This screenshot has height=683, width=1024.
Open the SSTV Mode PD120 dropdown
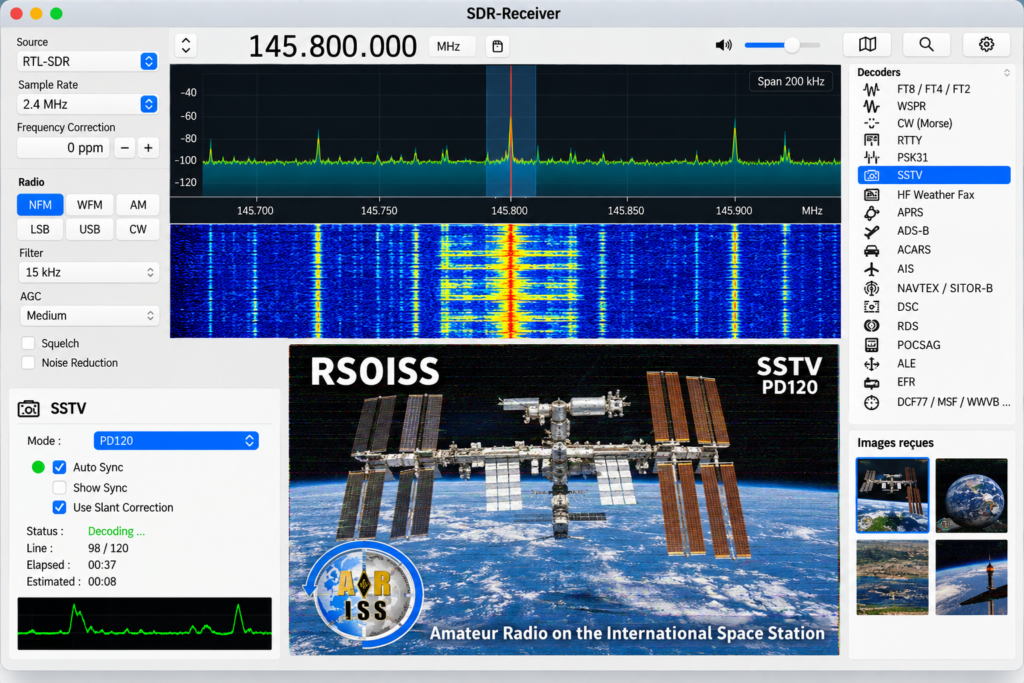(176, 441)
